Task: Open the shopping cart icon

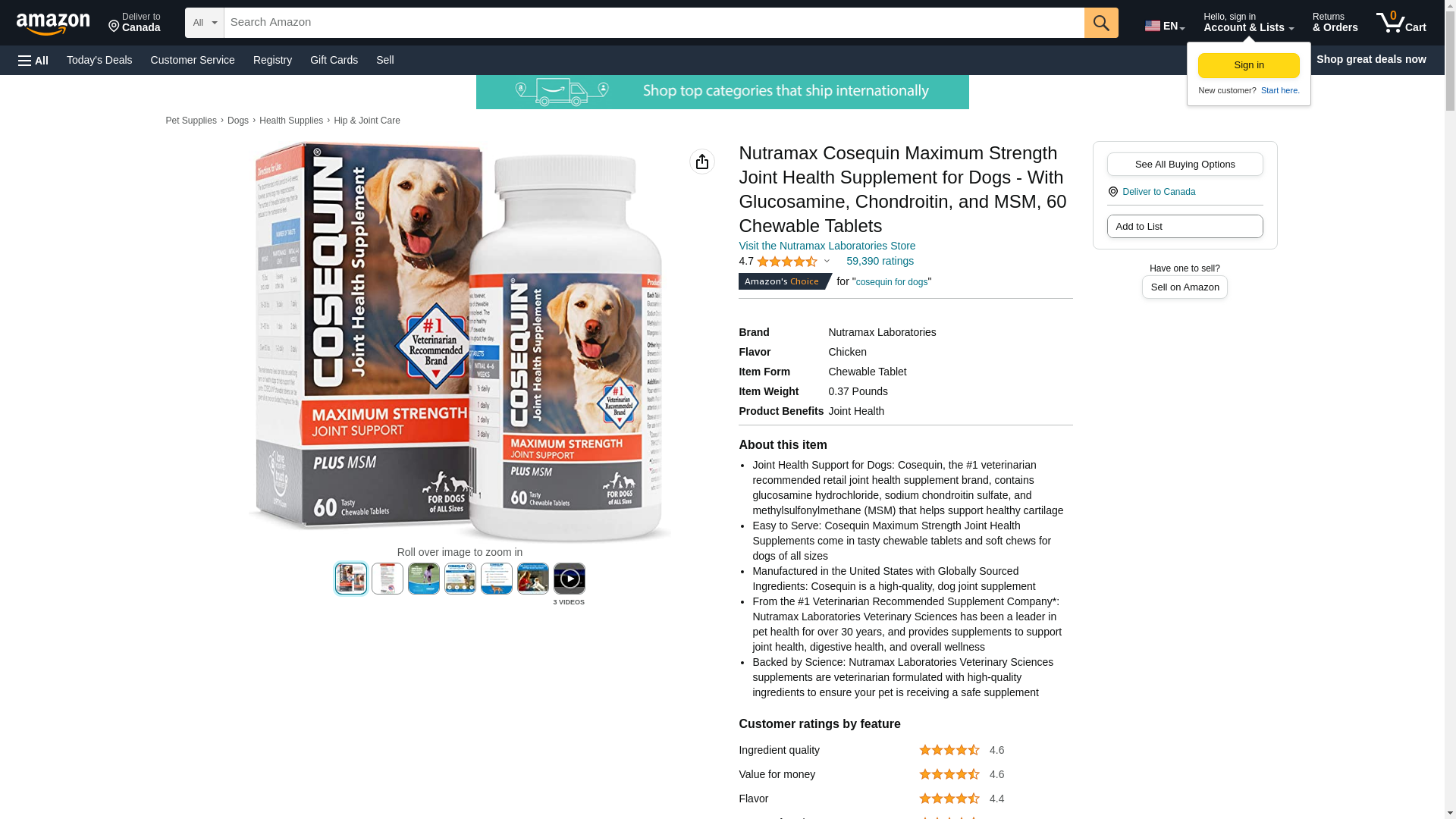Action: coord(1401,23)
